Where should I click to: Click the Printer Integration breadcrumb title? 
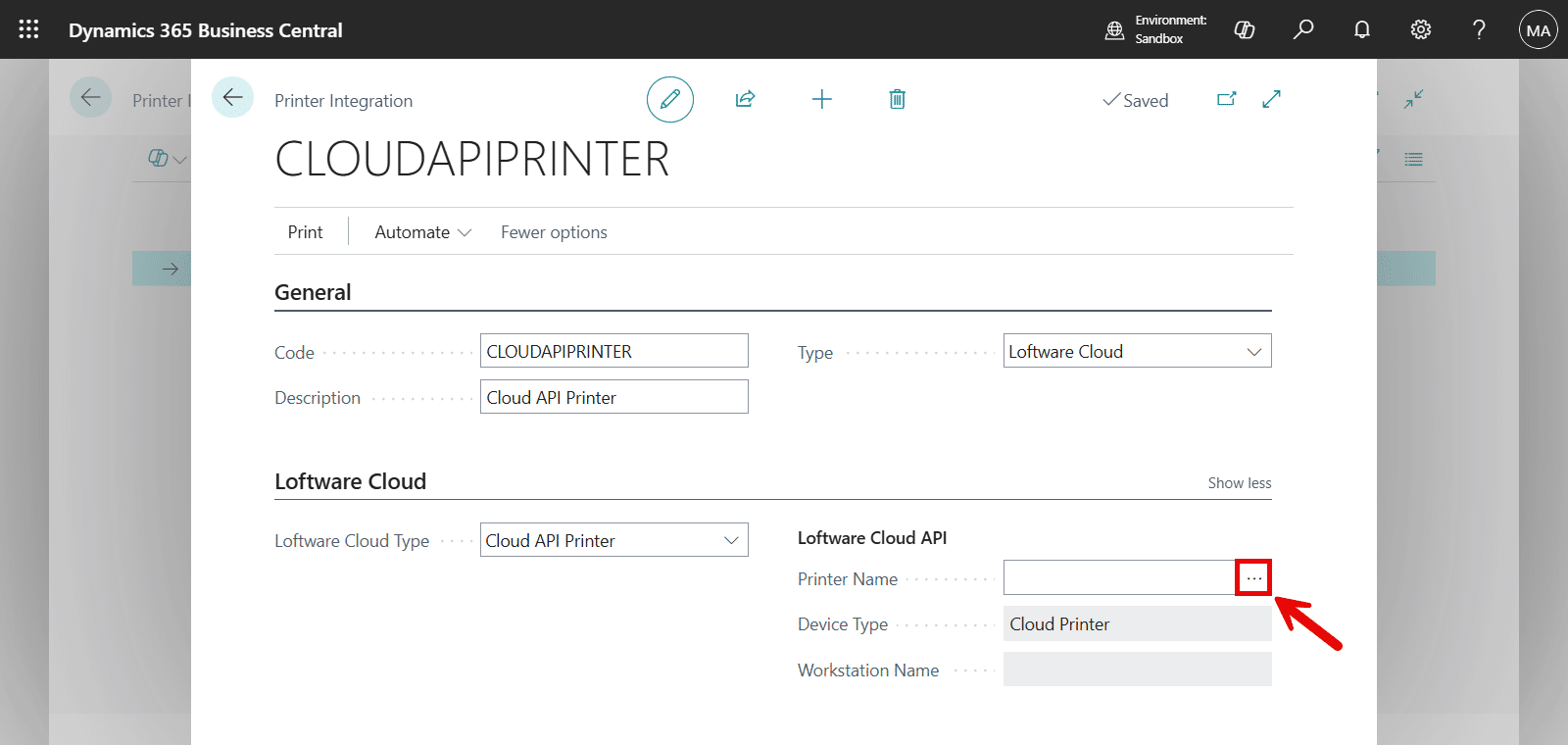click(x=343, y=101)
